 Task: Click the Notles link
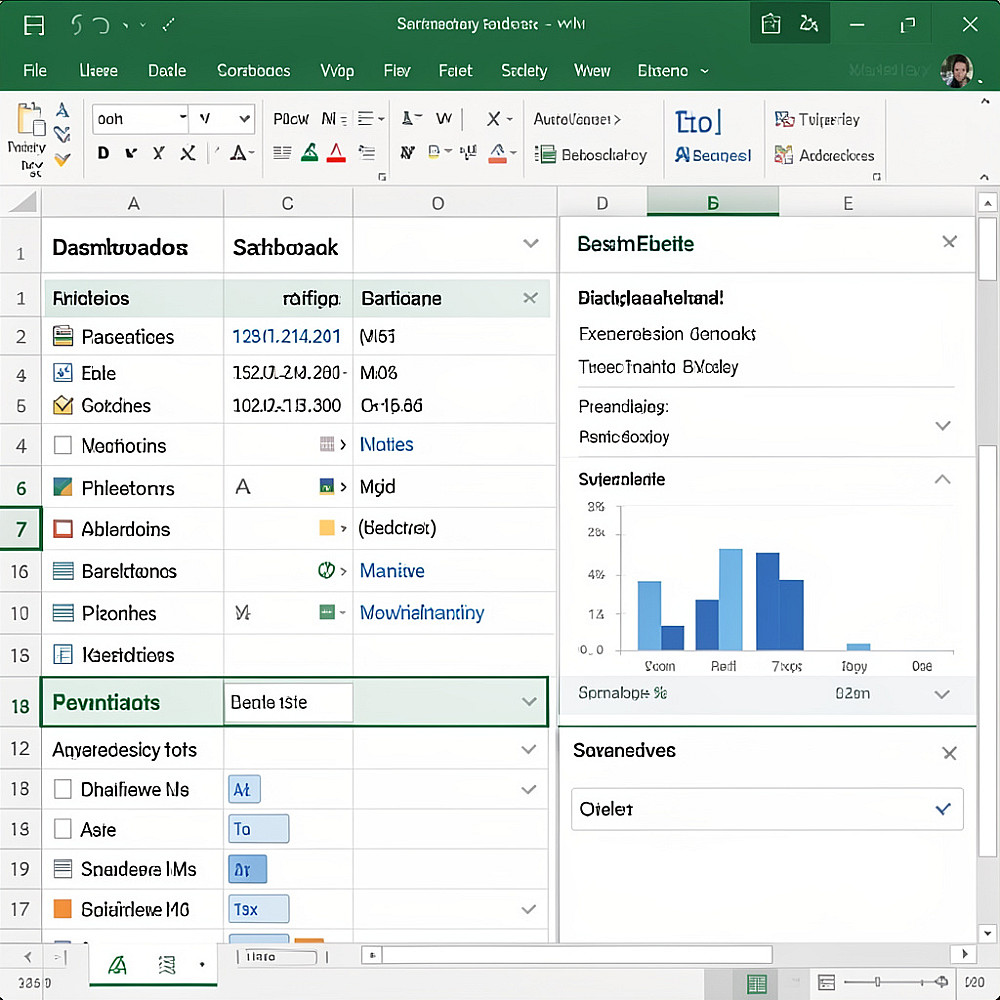tap(386, 444)
